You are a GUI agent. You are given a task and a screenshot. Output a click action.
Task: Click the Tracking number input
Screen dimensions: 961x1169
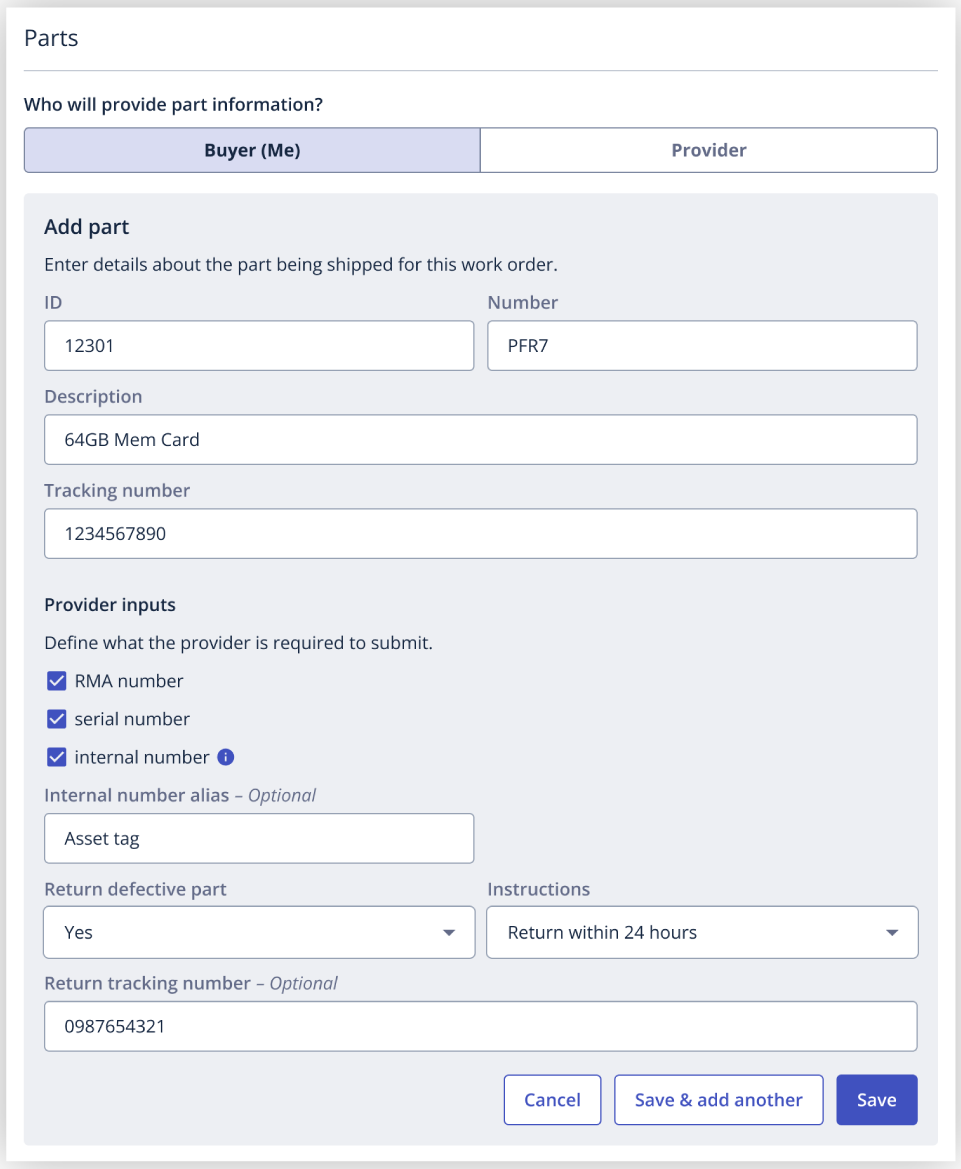coord(481,534)
